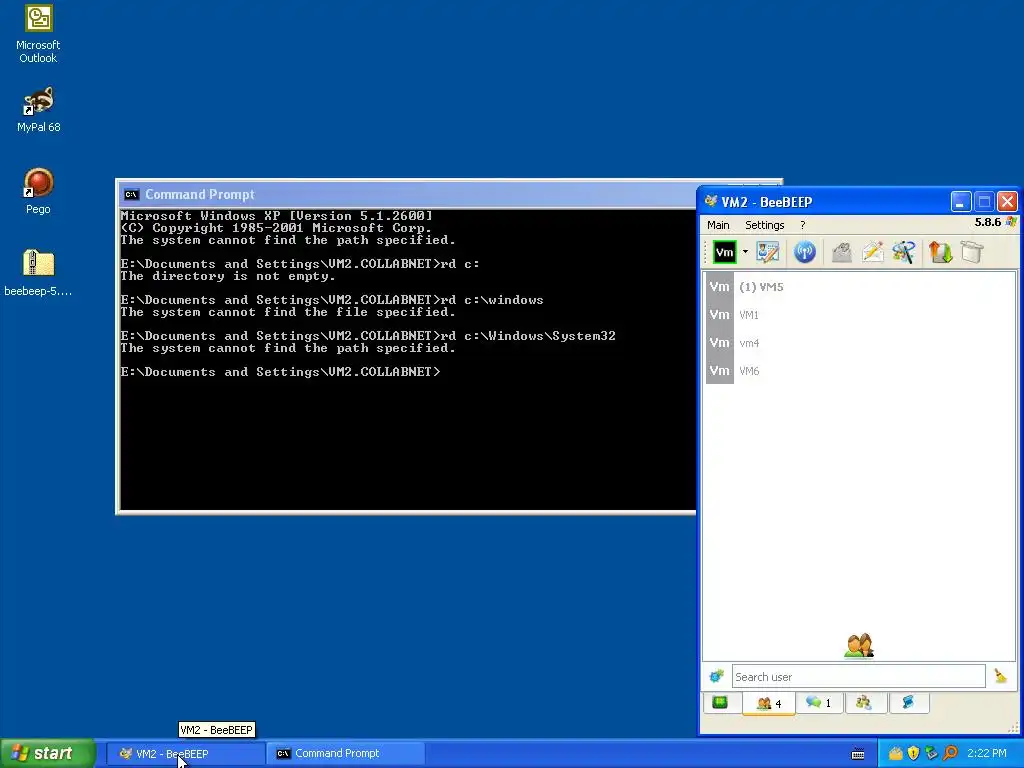Click the blue broadcast antenna icon

(805, 252)
